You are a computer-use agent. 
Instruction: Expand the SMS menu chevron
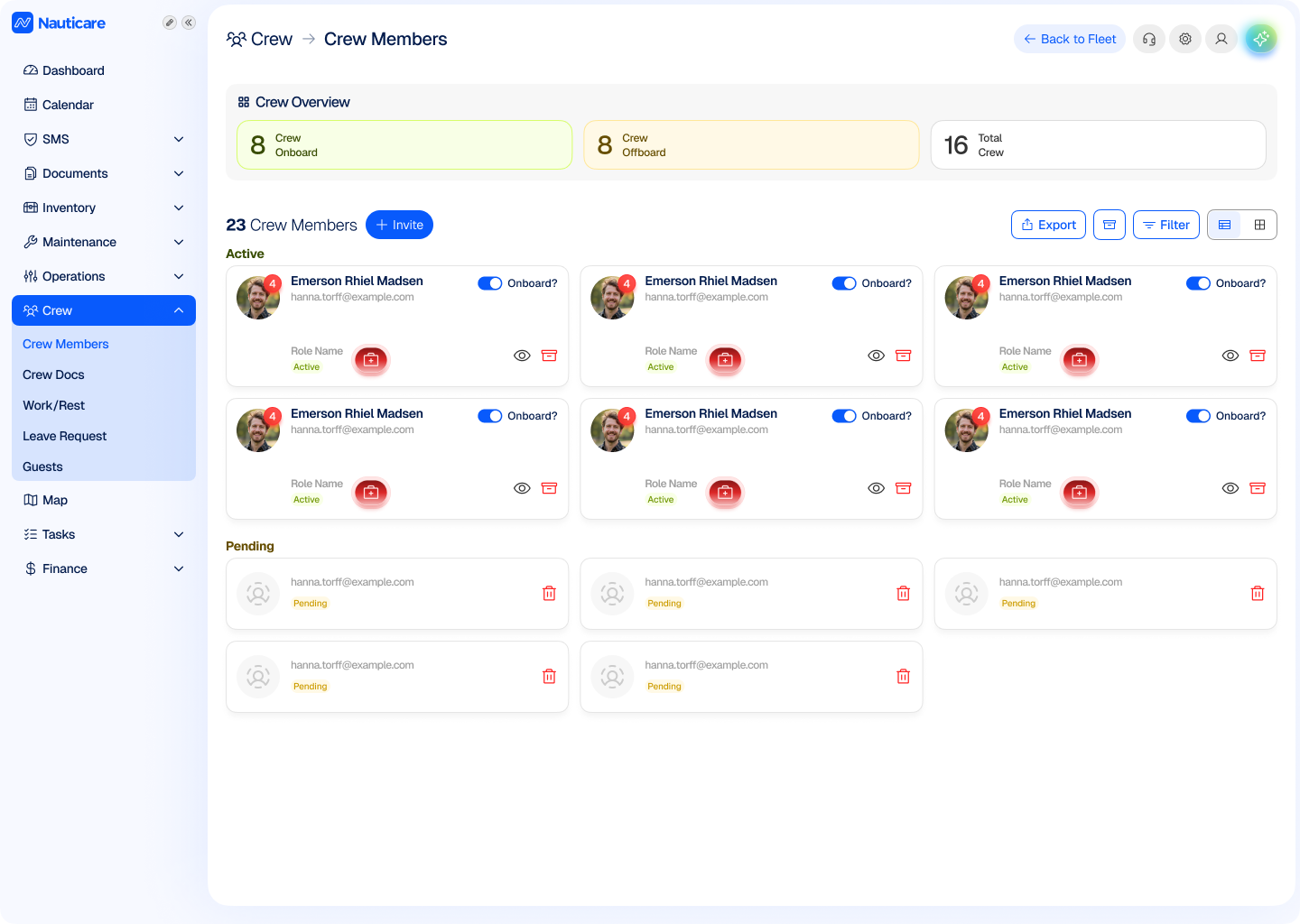click(179, 139)
